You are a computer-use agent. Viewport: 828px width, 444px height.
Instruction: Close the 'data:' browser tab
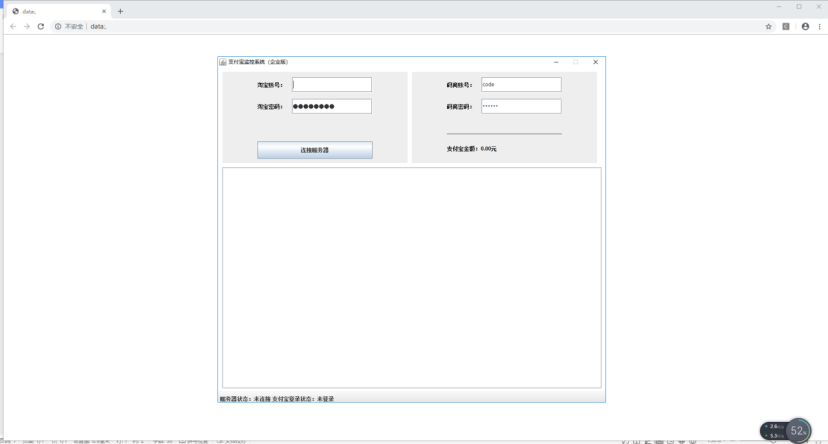click(104, 11)
